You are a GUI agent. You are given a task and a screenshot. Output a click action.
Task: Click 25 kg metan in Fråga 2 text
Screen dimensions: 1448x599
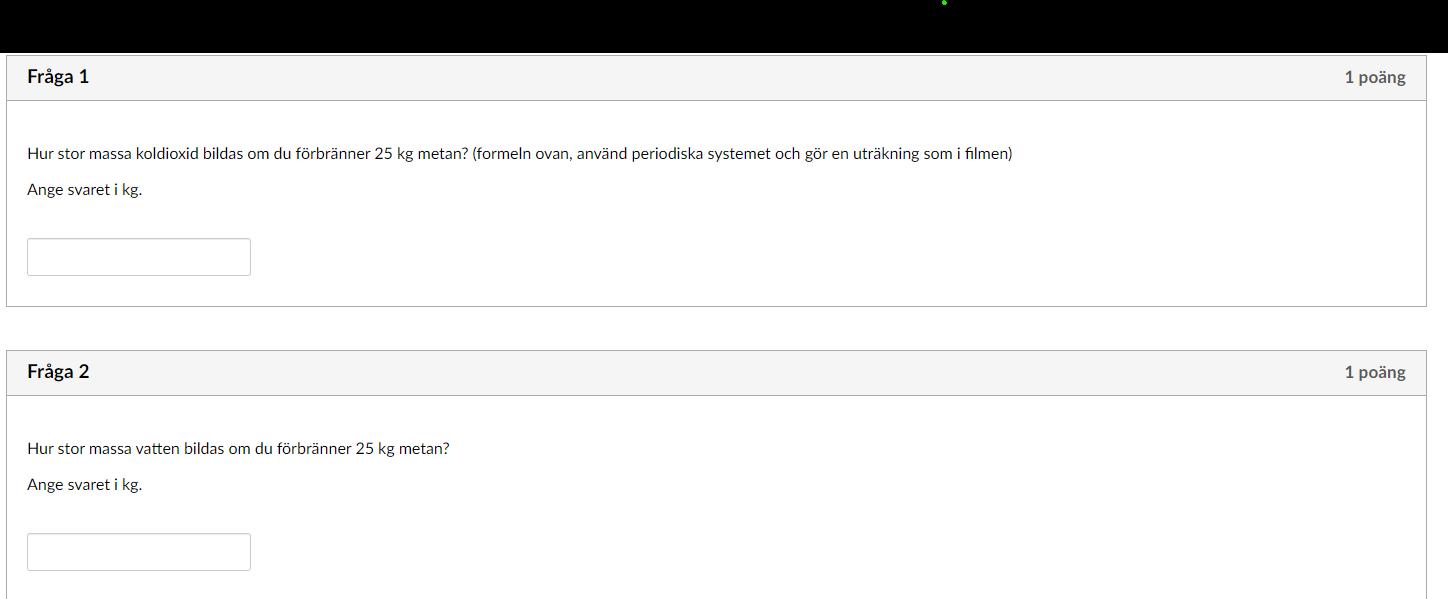coord(402,449)
